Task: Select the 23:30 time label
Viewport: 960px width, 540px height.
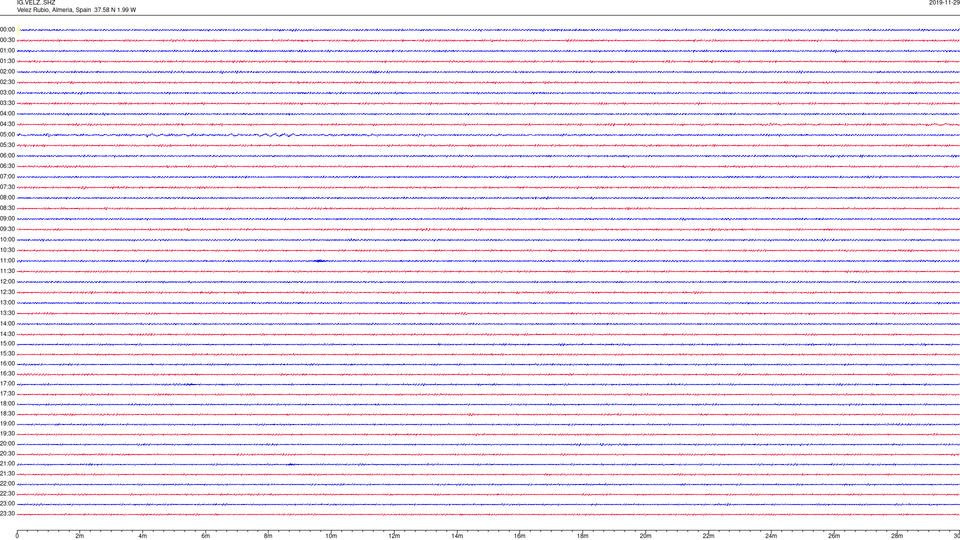Action: click(7, 514)
